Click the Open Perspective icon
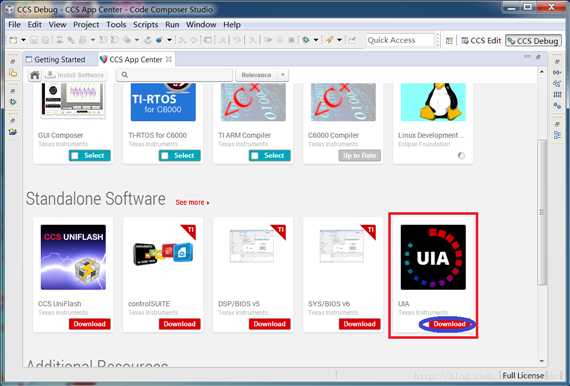This screenshot has width=570, height=386. [449, 41]
